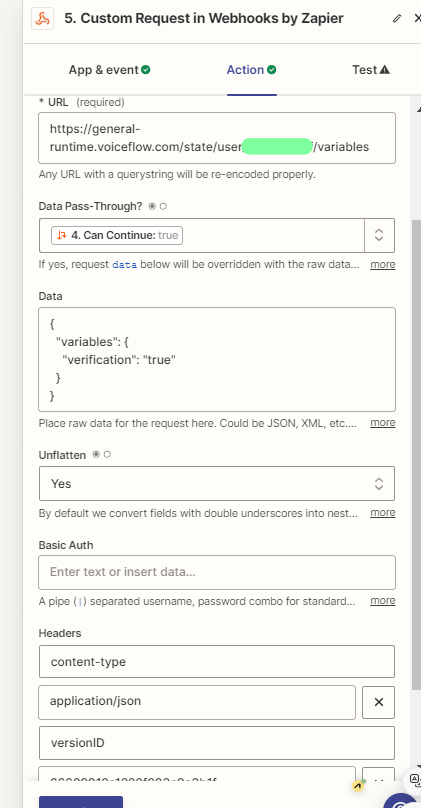
Task: Click the green check beside App & event
Action: tap(146, 70)
